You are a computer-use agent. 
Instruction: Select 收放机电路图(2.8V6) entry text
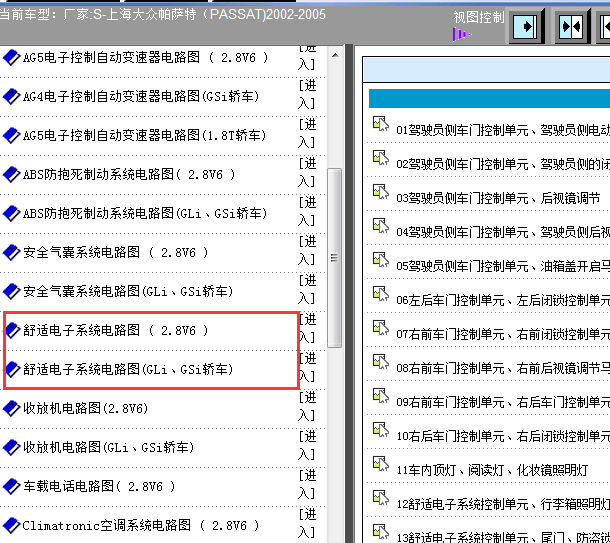86,408
